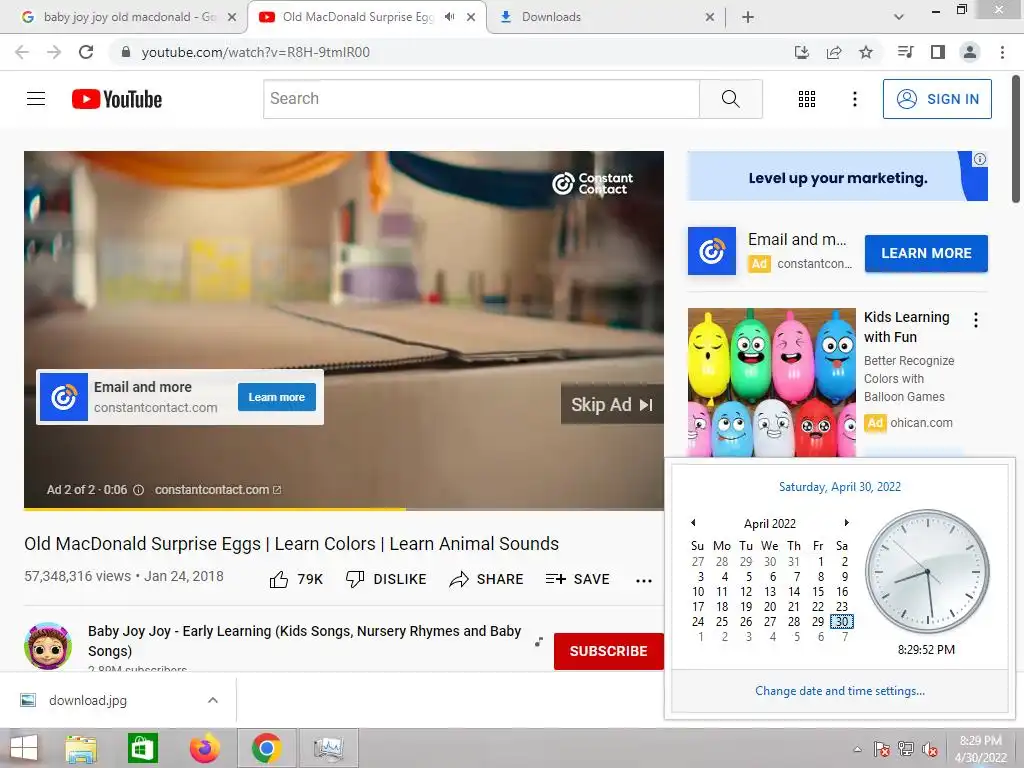Select highlighted date 30 in calendar

pos(842,622)
